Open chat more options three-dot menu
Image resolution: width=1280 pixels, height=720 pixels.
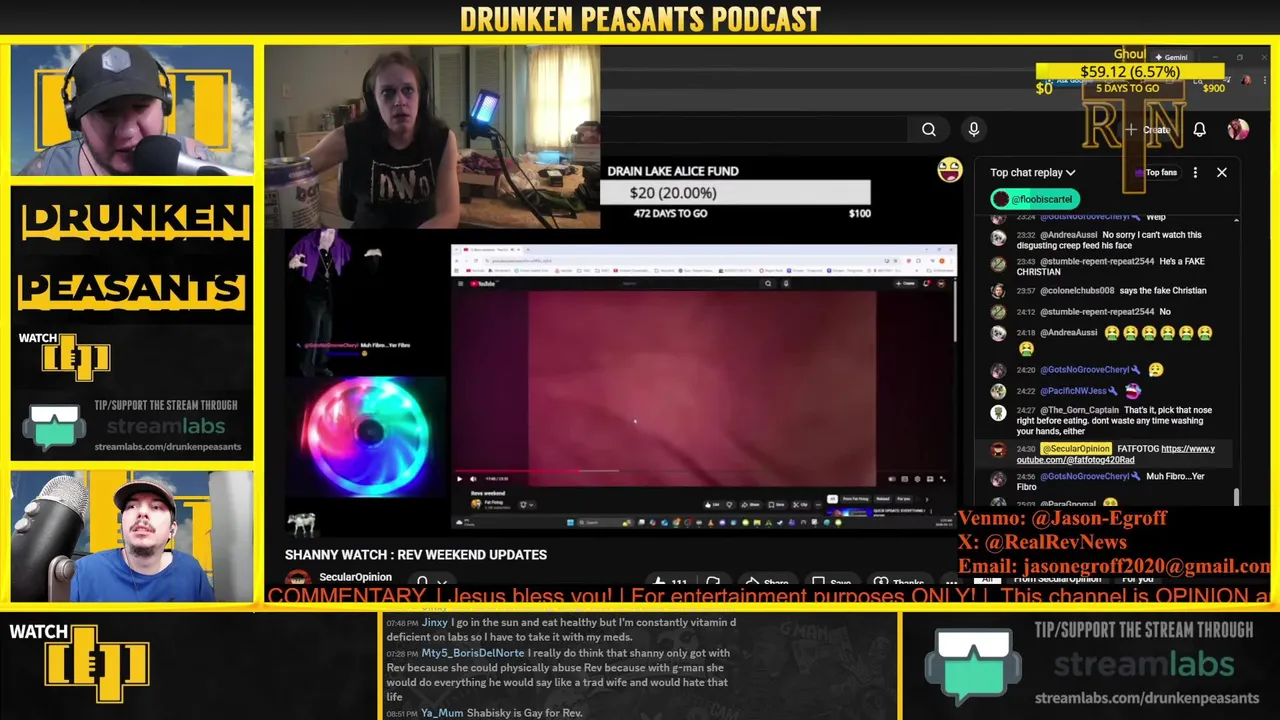pyautogui.click(x=1195, y=172)
